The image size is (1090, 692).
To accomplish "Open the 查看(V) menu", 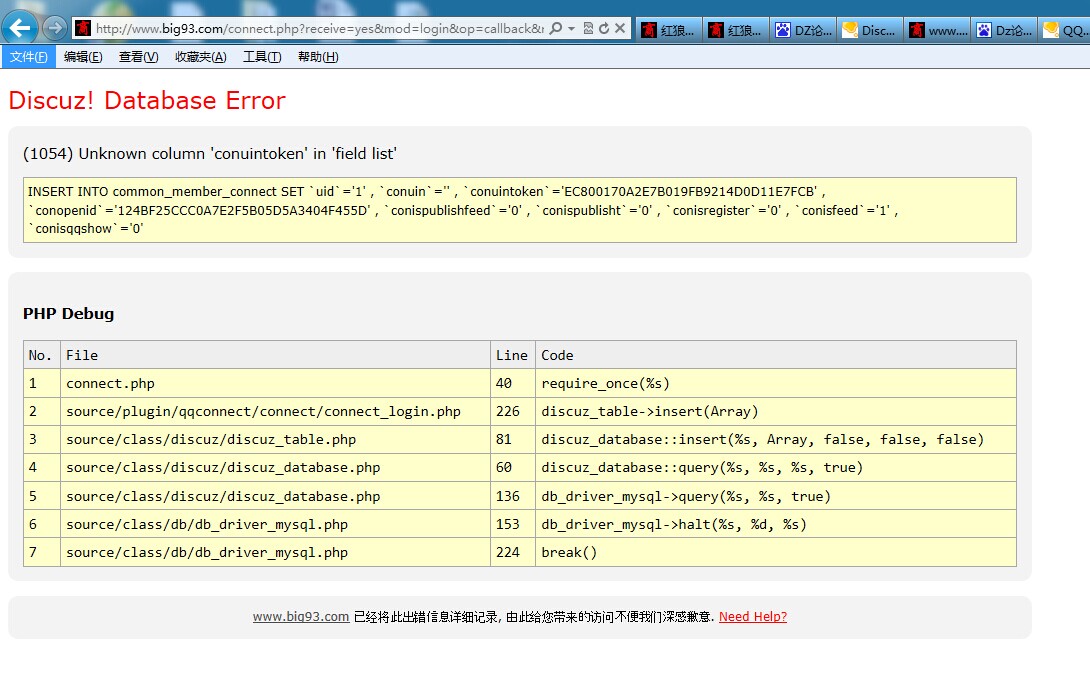I will (138, 57).
